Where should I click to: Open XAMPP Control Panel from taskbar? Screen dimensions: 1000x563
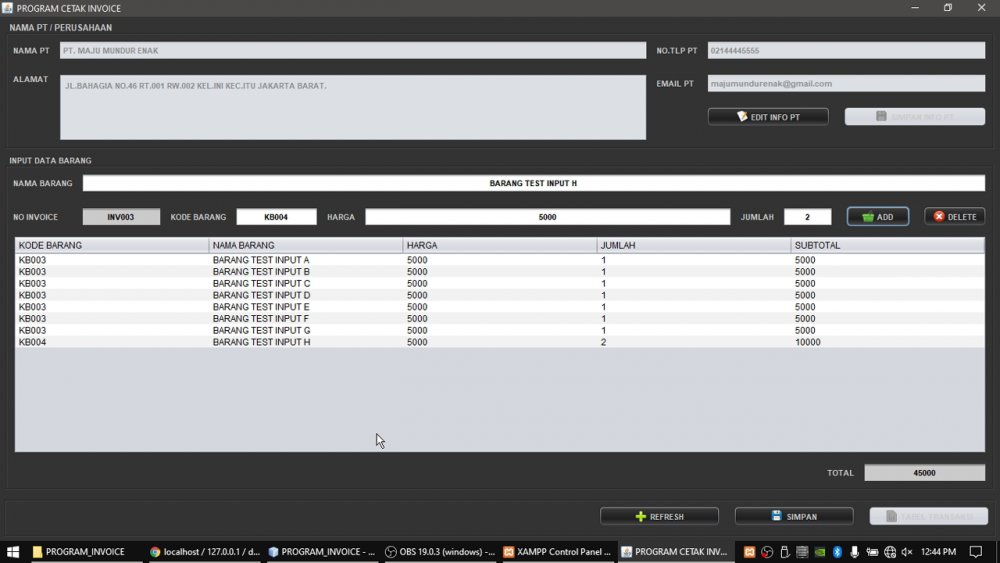556,551
